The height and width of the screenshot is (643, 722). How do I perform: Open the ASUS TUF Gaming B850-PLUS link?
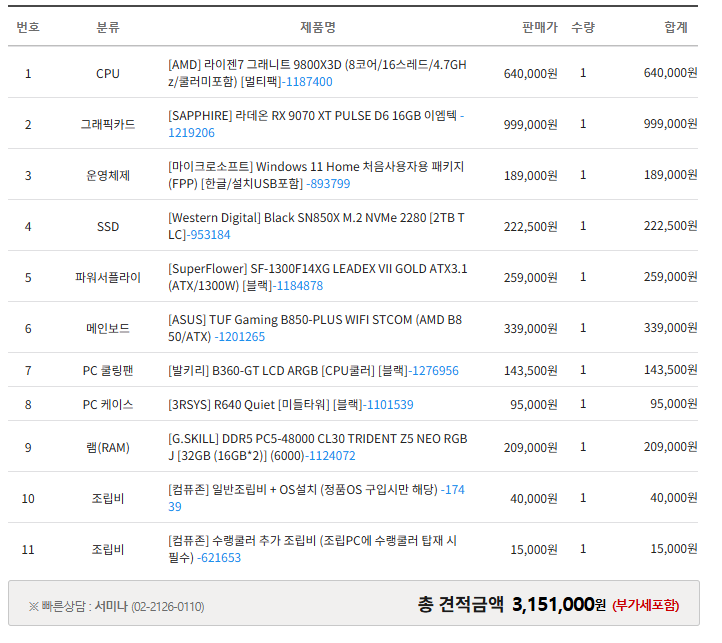point(315,328)
